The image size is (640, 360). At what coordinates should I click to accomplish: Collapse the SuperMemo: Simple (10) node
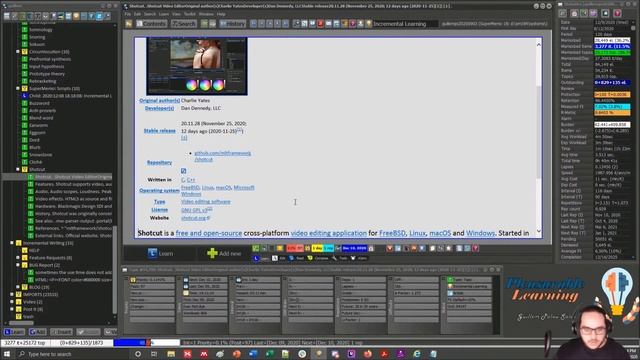pos(18,89)
